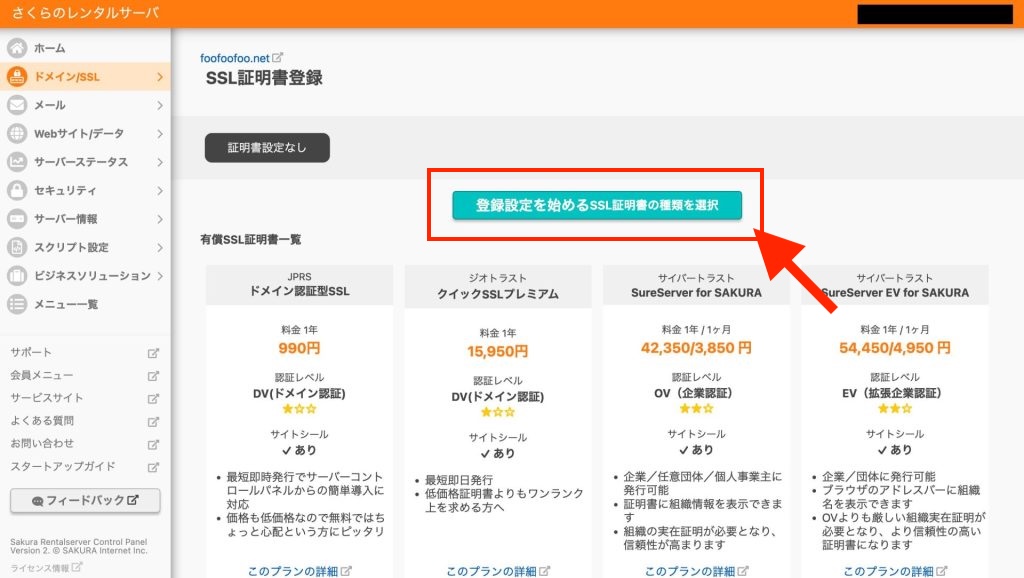The image size is (1024, 578).
Task: Click external link icon next to foofoofoo.net
Action: (x=278, y=57)
